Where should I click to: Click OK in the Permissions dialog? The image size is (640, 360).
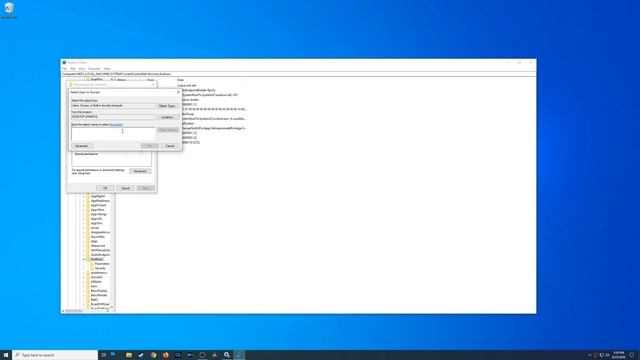coord(105,188)
